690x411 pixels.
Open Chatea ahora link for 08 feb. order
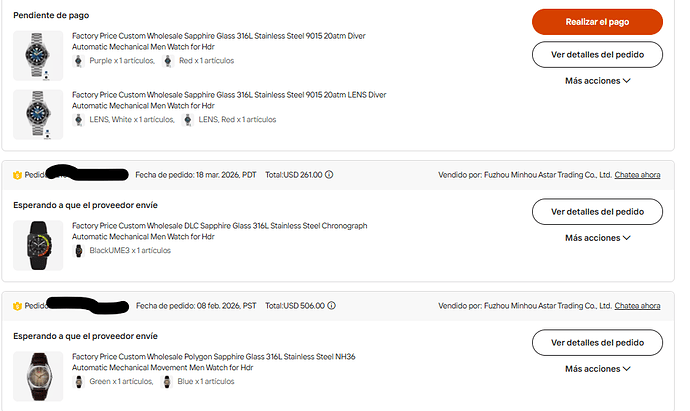coord(637,305)
